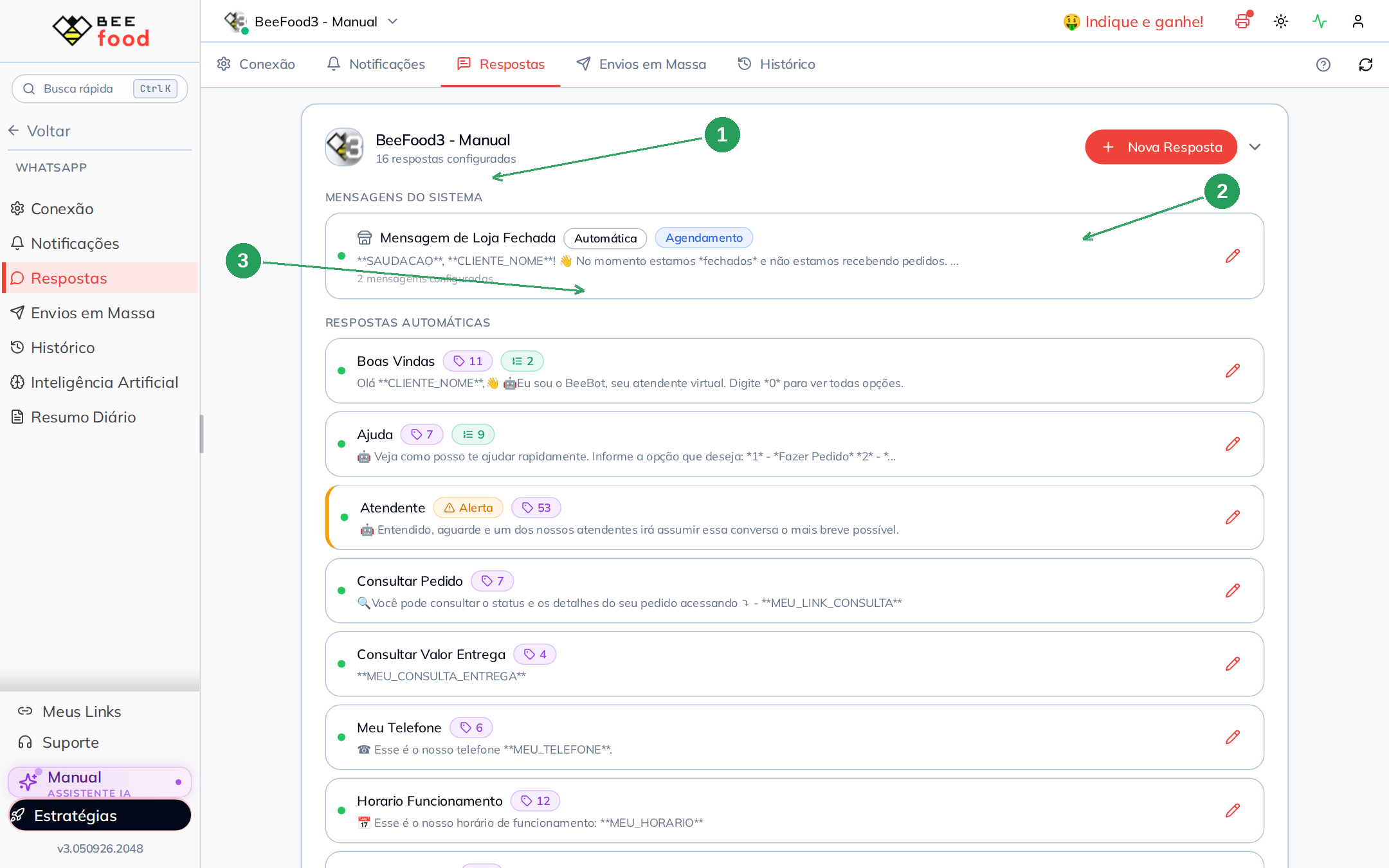Open Envios em Massa in the sidebar
The width and height of the screenshot is (1389, 868).
point(100,313)
